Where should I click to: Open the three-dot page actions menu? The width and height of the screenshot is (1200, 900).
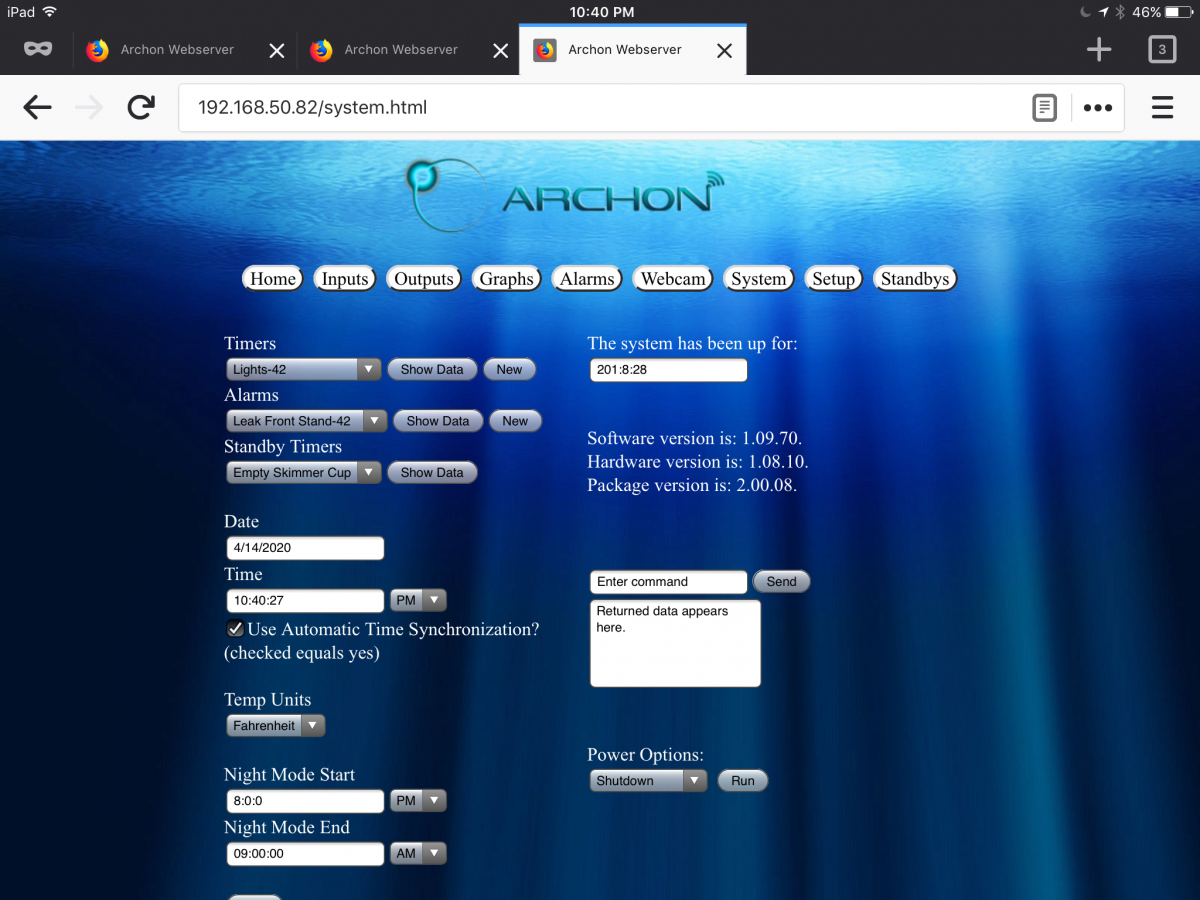(1098, 108)
